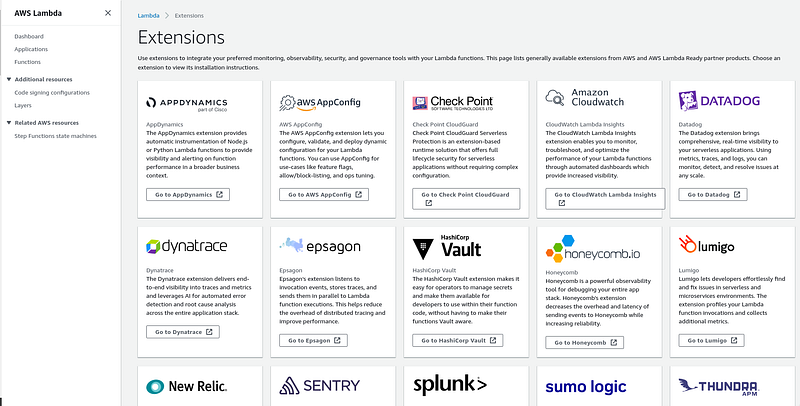Click the 'Check Point CloudGuard' card title
Screen dimensions: 800x406
pyautogui.click(x=445, y=124)
